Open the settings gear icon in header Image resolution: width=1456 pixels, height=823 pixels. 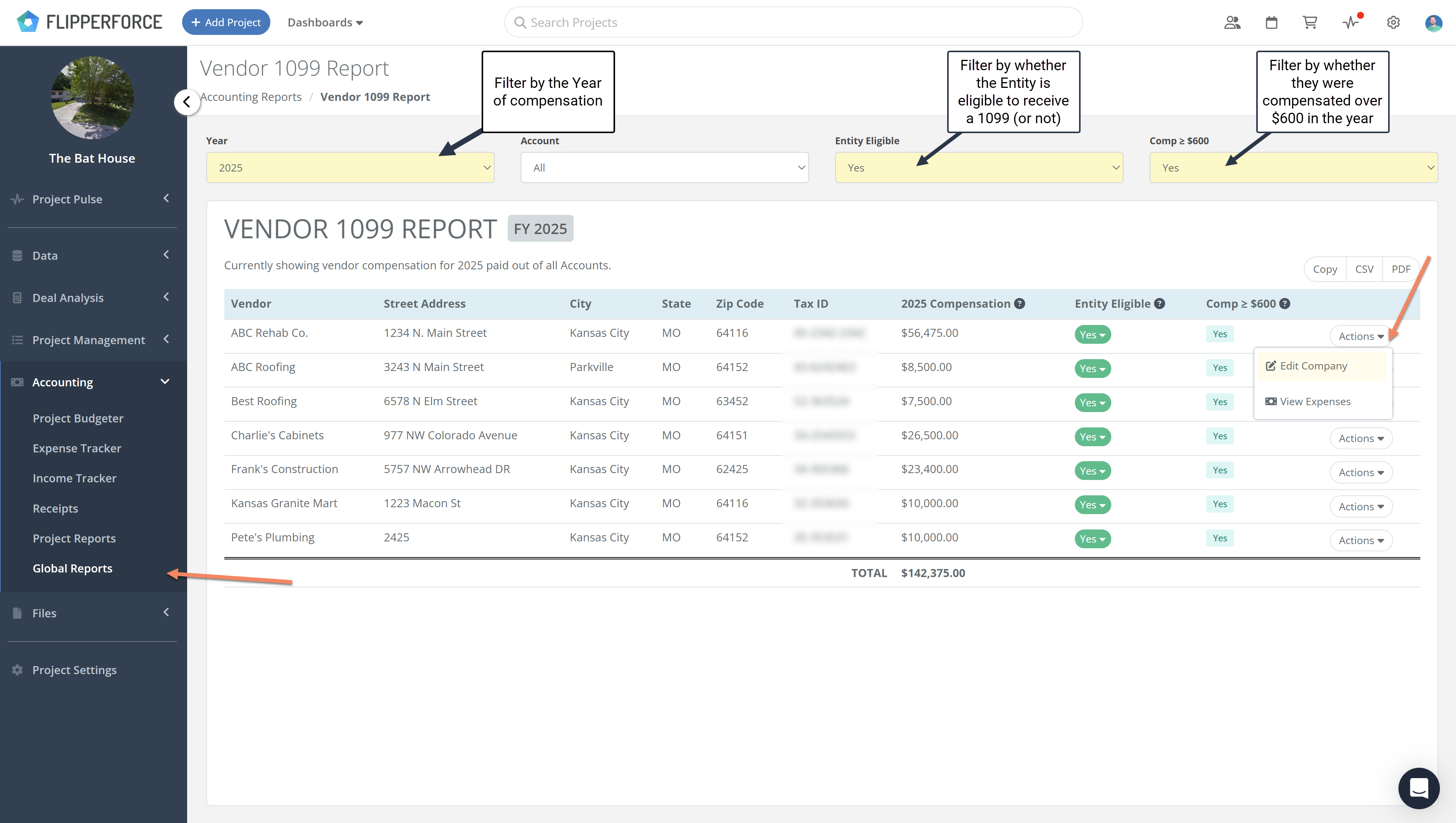[1393, 23]
